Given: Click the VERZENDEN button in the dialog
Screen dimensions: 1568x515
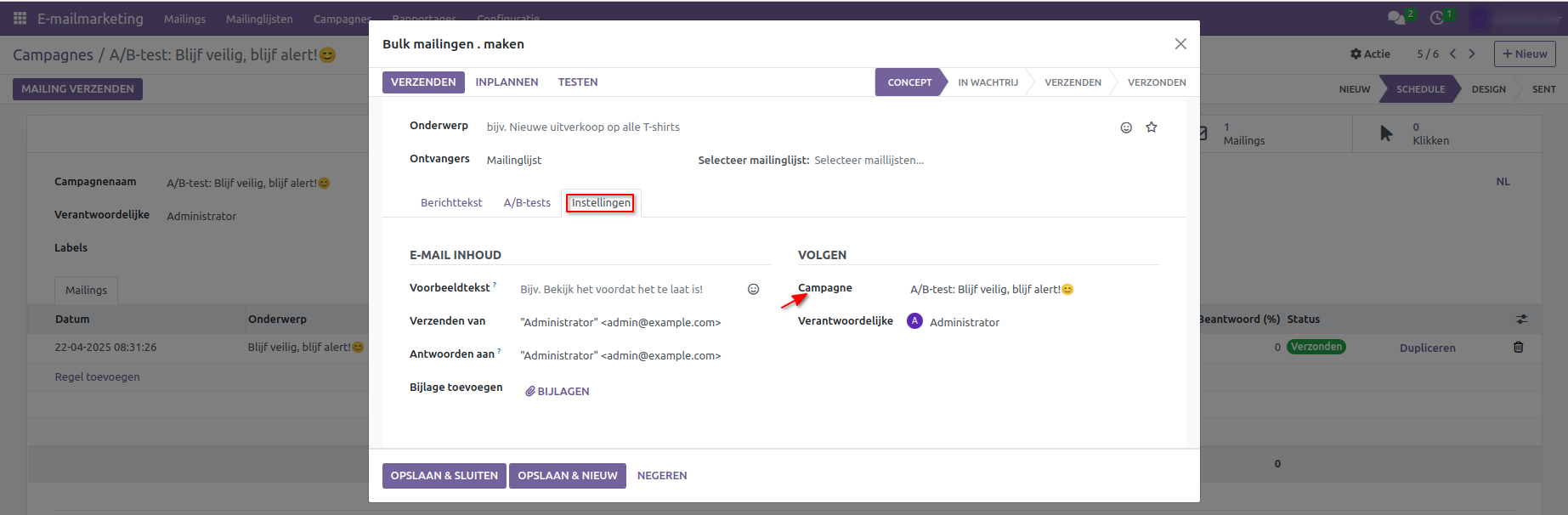Looking at the screenshot, I should click(423, 82).
